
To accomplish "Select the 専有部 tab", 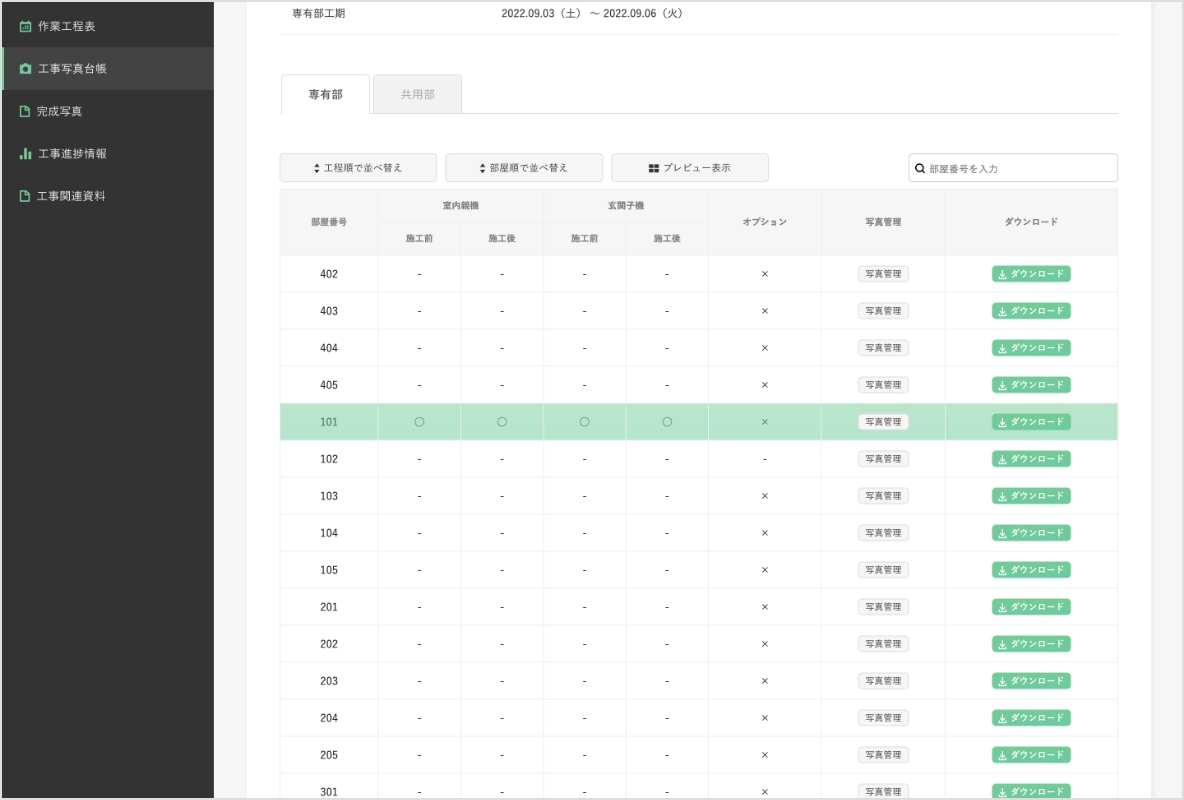I will 325,94.
